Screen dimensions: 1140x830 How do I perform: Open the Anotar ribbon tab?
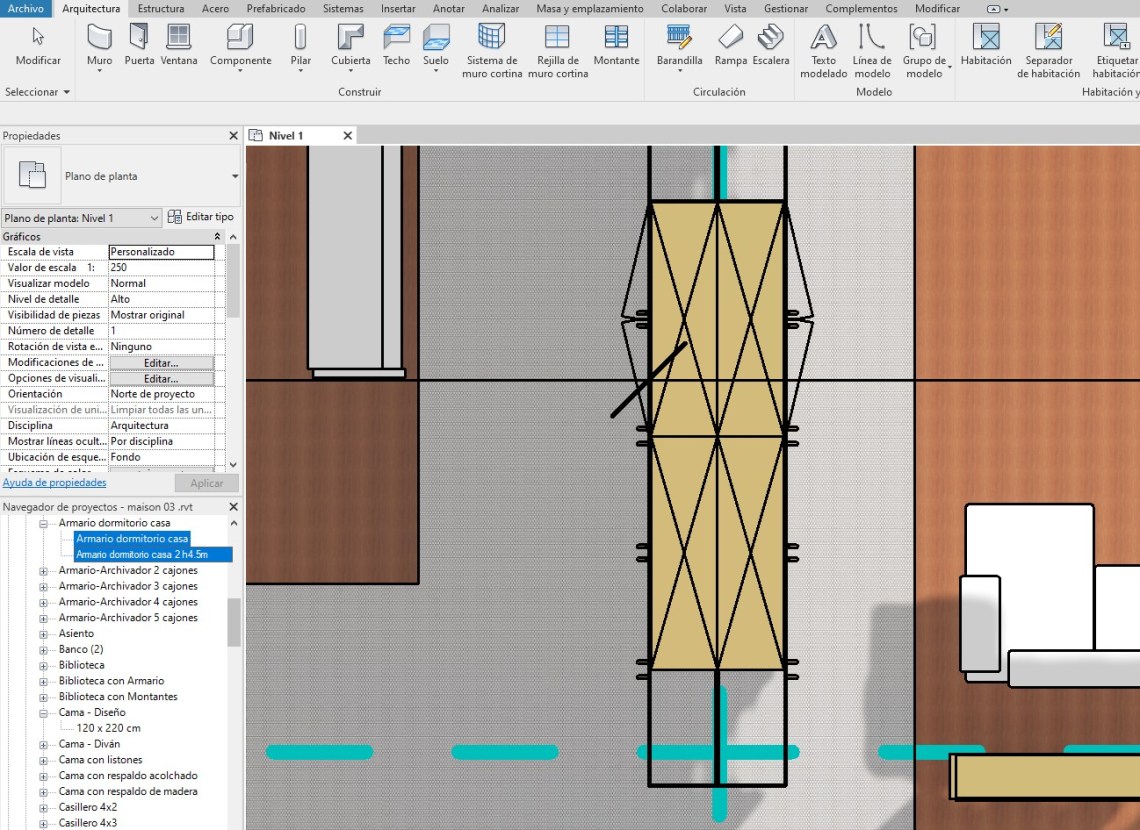click(x=449, y=9)
